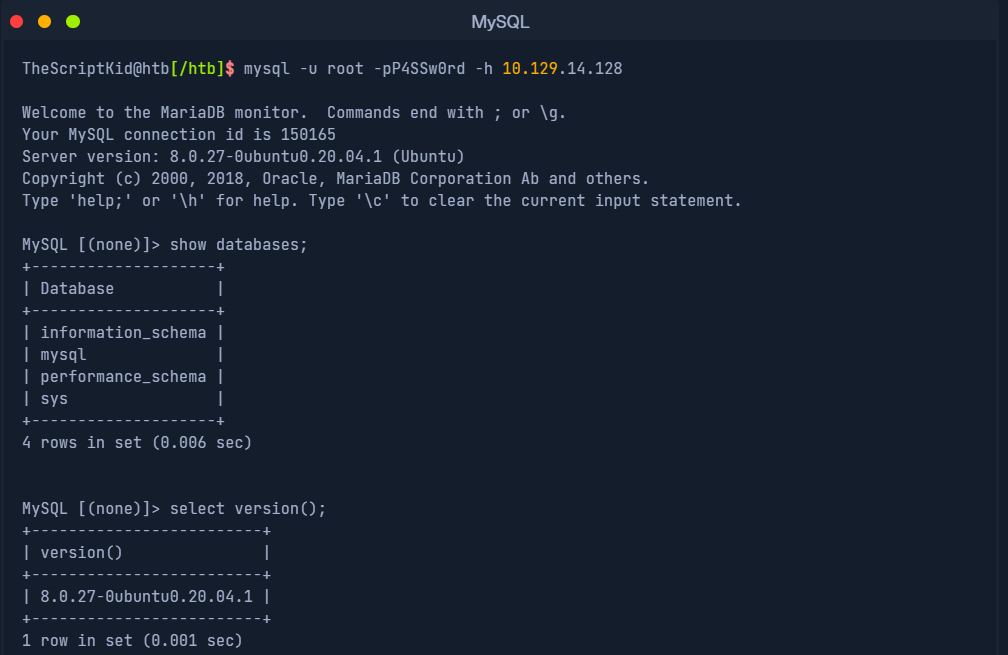This screenshot has height=655, width=1008.
Task: Click the yellow minimize window button
Action: 44,22
